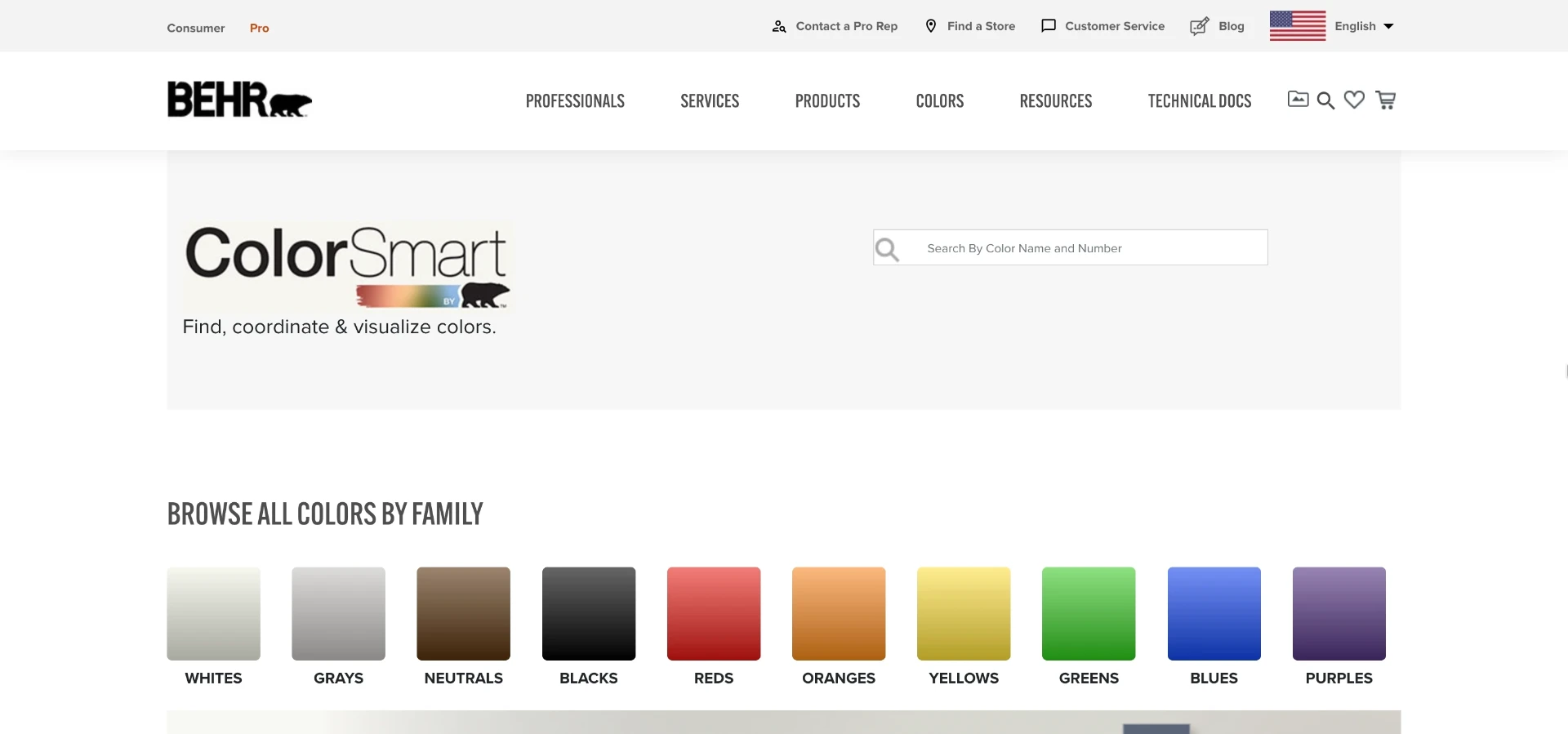Select the Yellows color swatch

pyautogui.click(x=964, y=614)
